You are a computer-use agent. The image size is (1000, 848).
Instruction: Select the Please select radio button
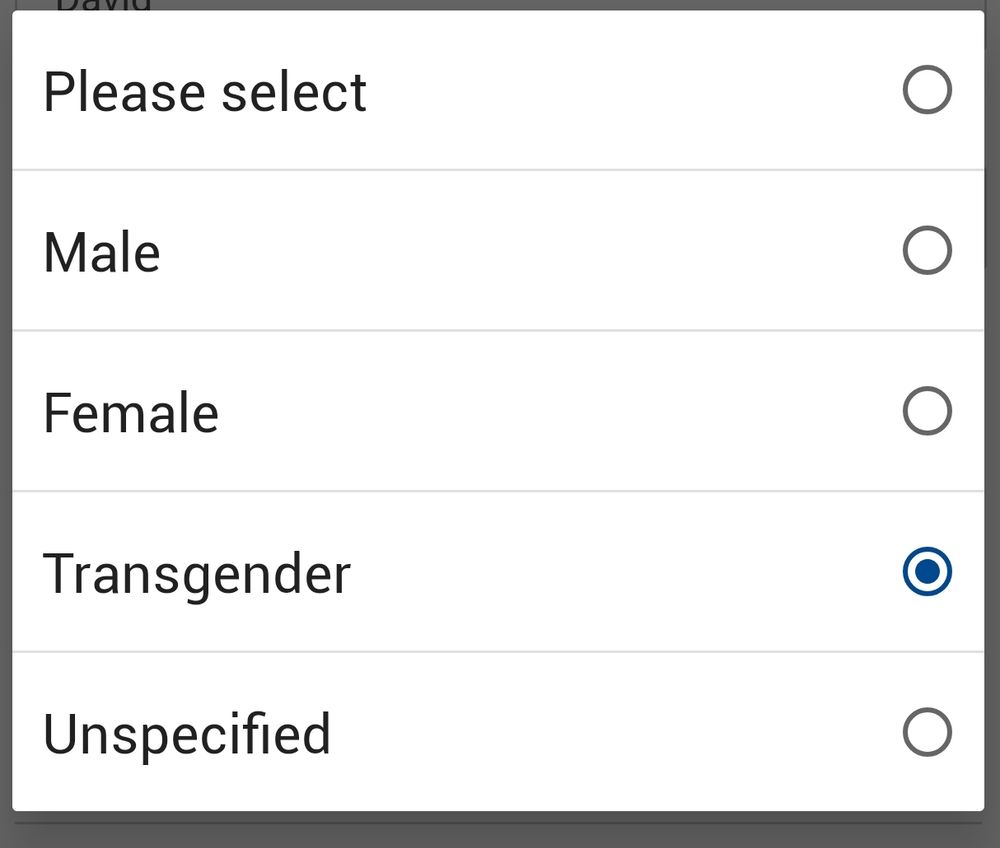point(927,91)
